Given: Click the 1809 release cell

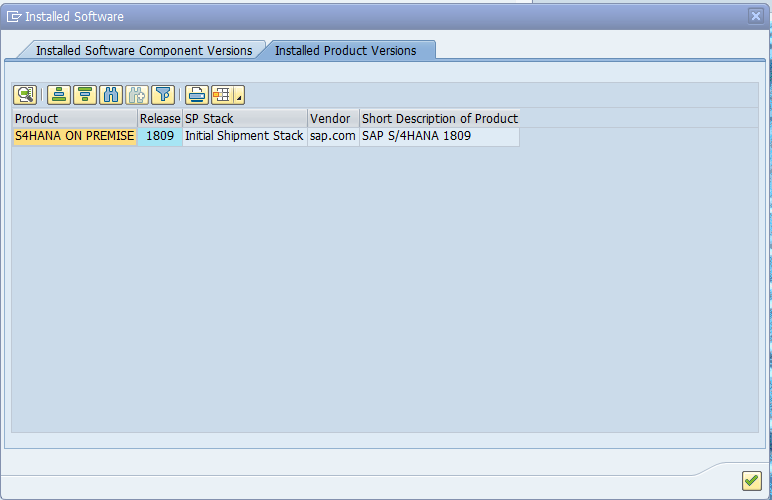Looking at the screenshot, I should point(160,136).
